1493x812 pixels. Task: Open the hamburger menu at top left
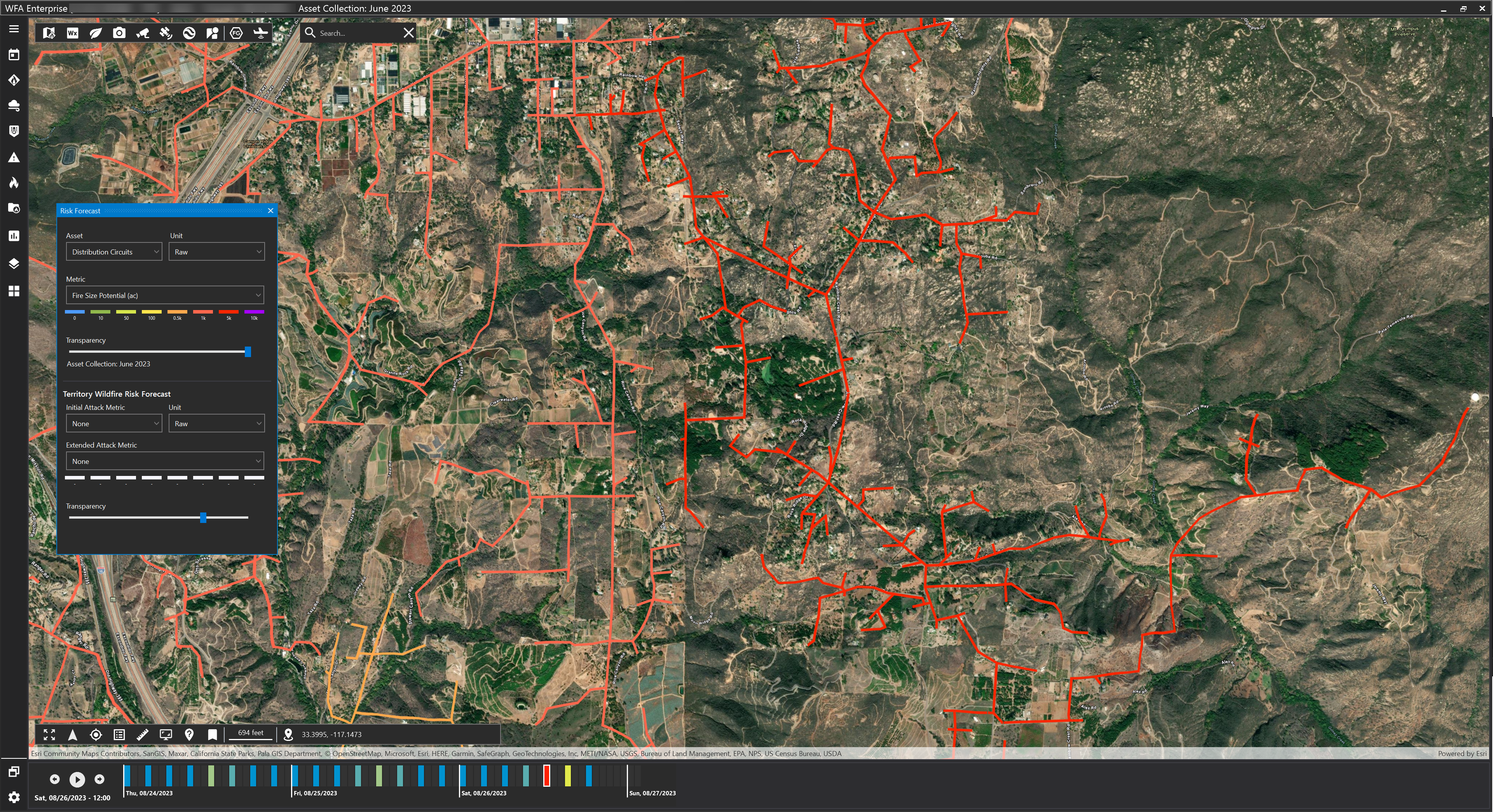14,29
